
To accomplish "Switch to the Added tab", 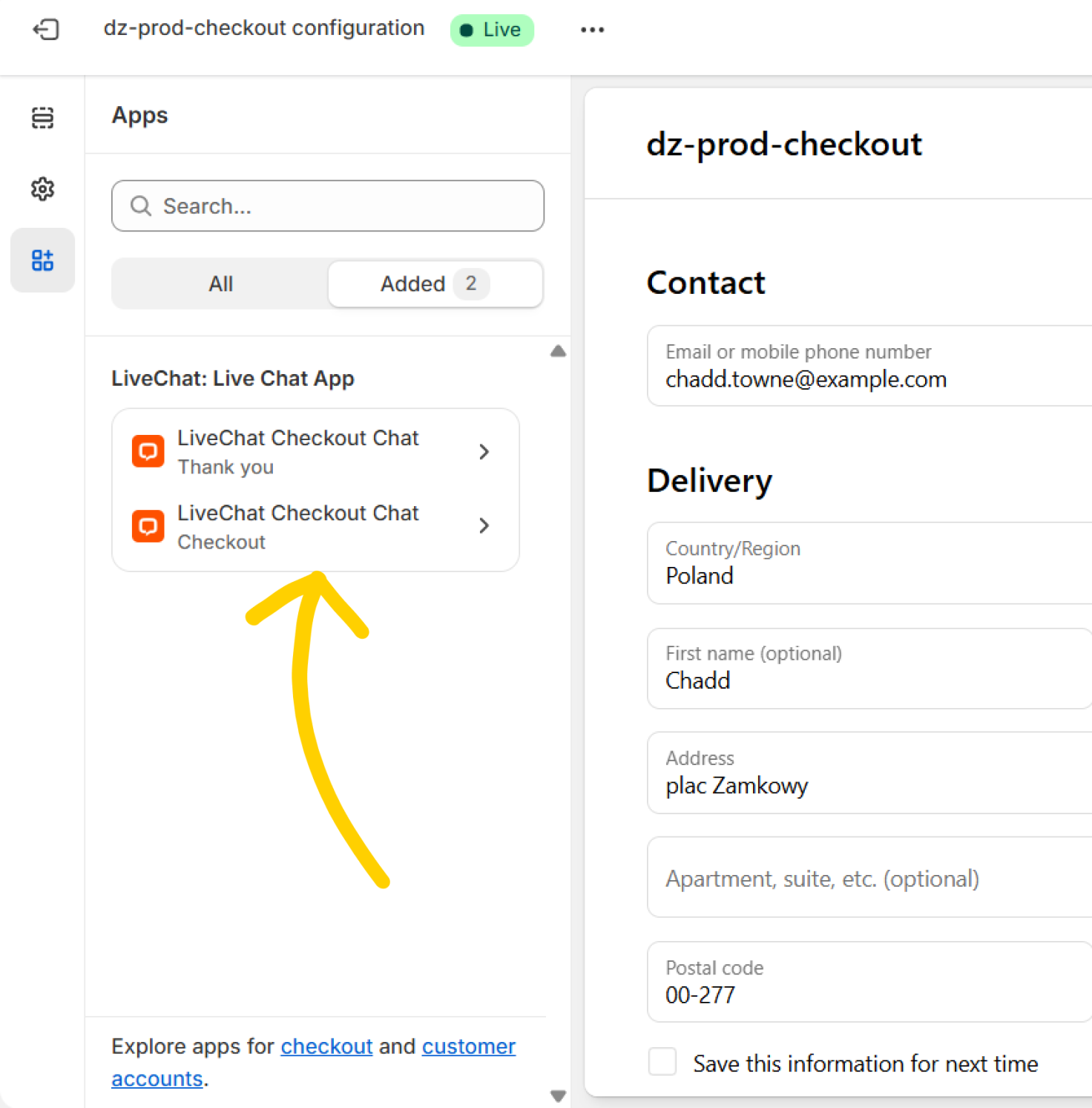I will click(435, 283).
